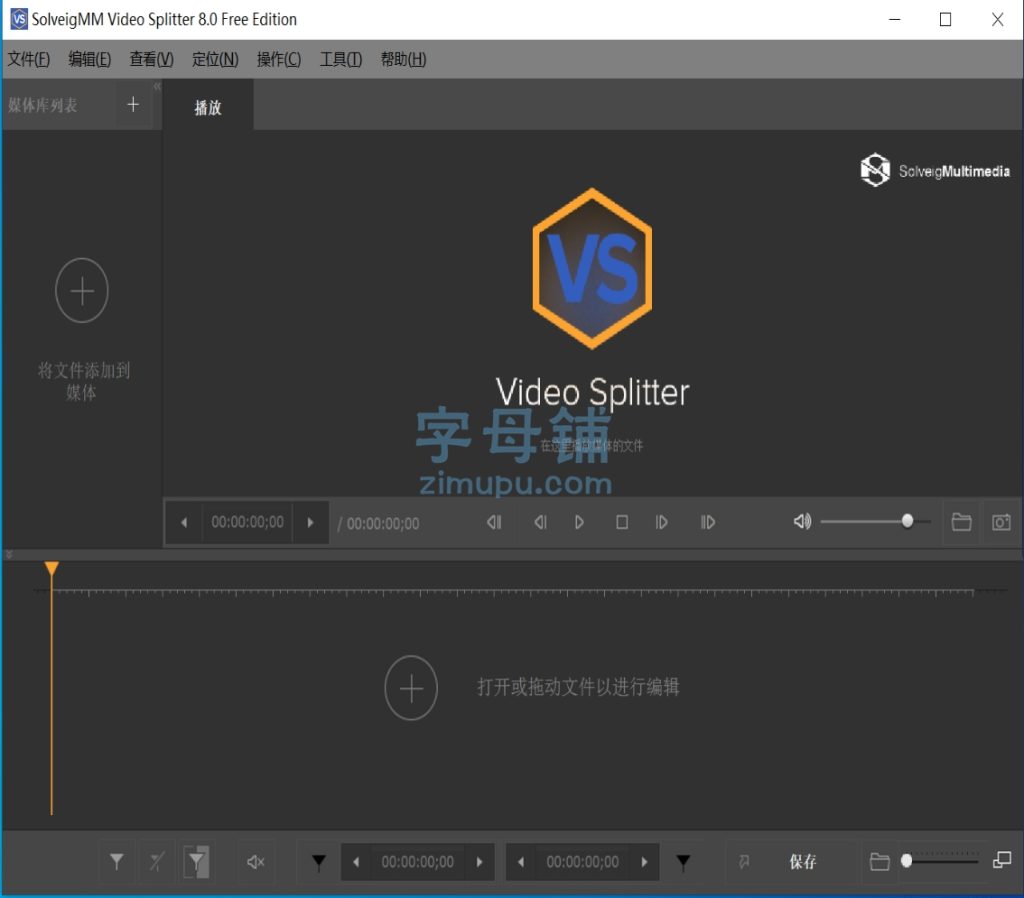Decrease the fragment start time
1024x898 pixels.
tap(356, 862)
